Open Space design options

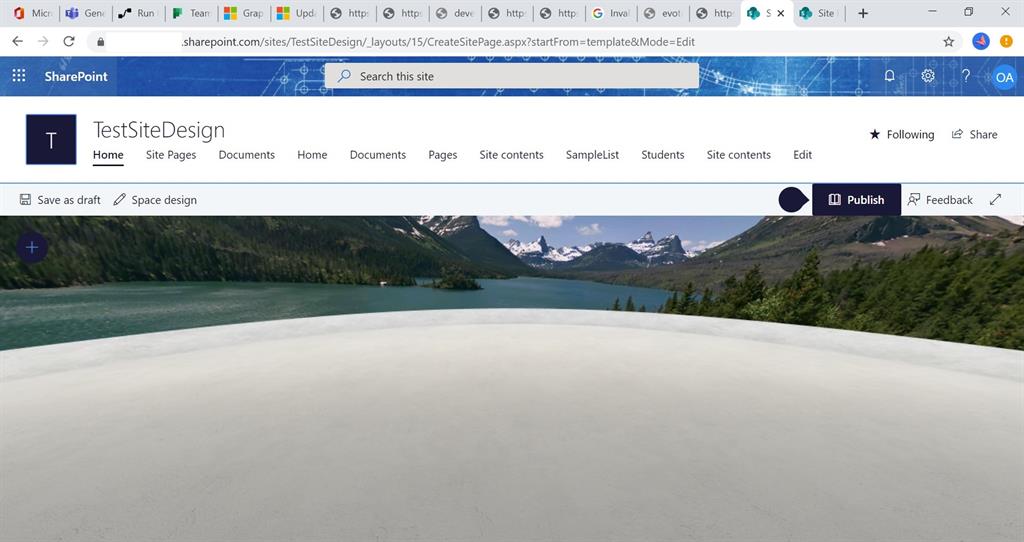(155, 200)
